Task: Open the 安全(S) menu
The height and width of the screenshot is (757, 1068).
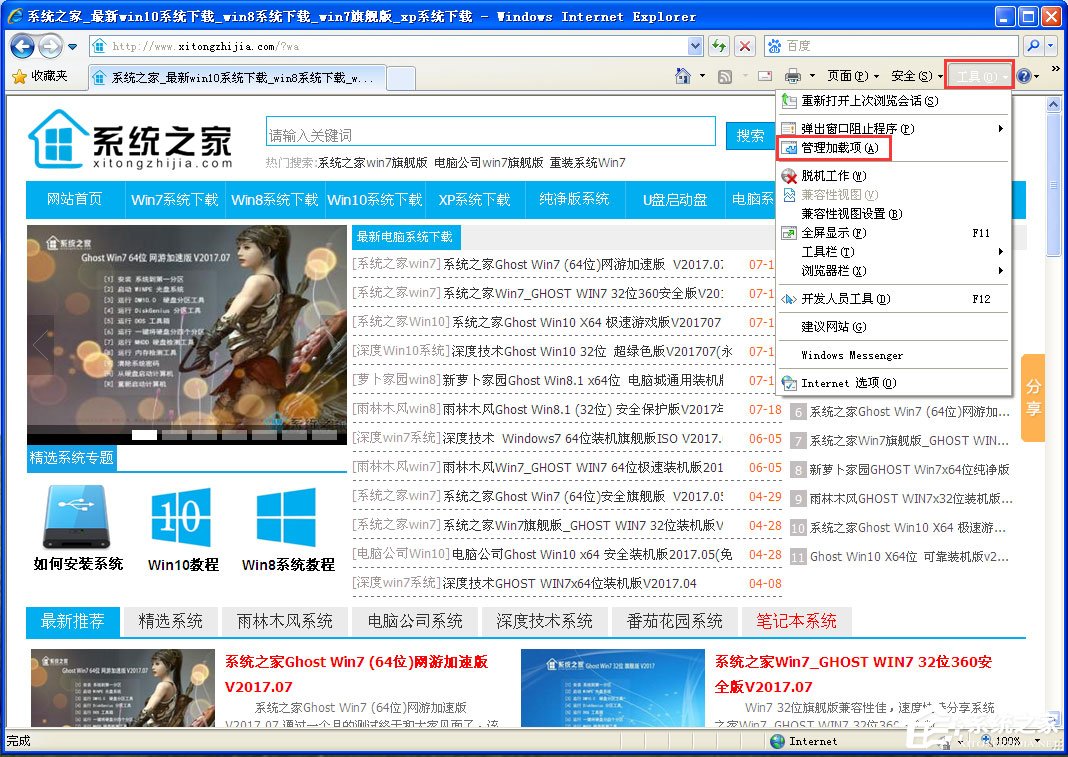Action: tap(910, 75)
